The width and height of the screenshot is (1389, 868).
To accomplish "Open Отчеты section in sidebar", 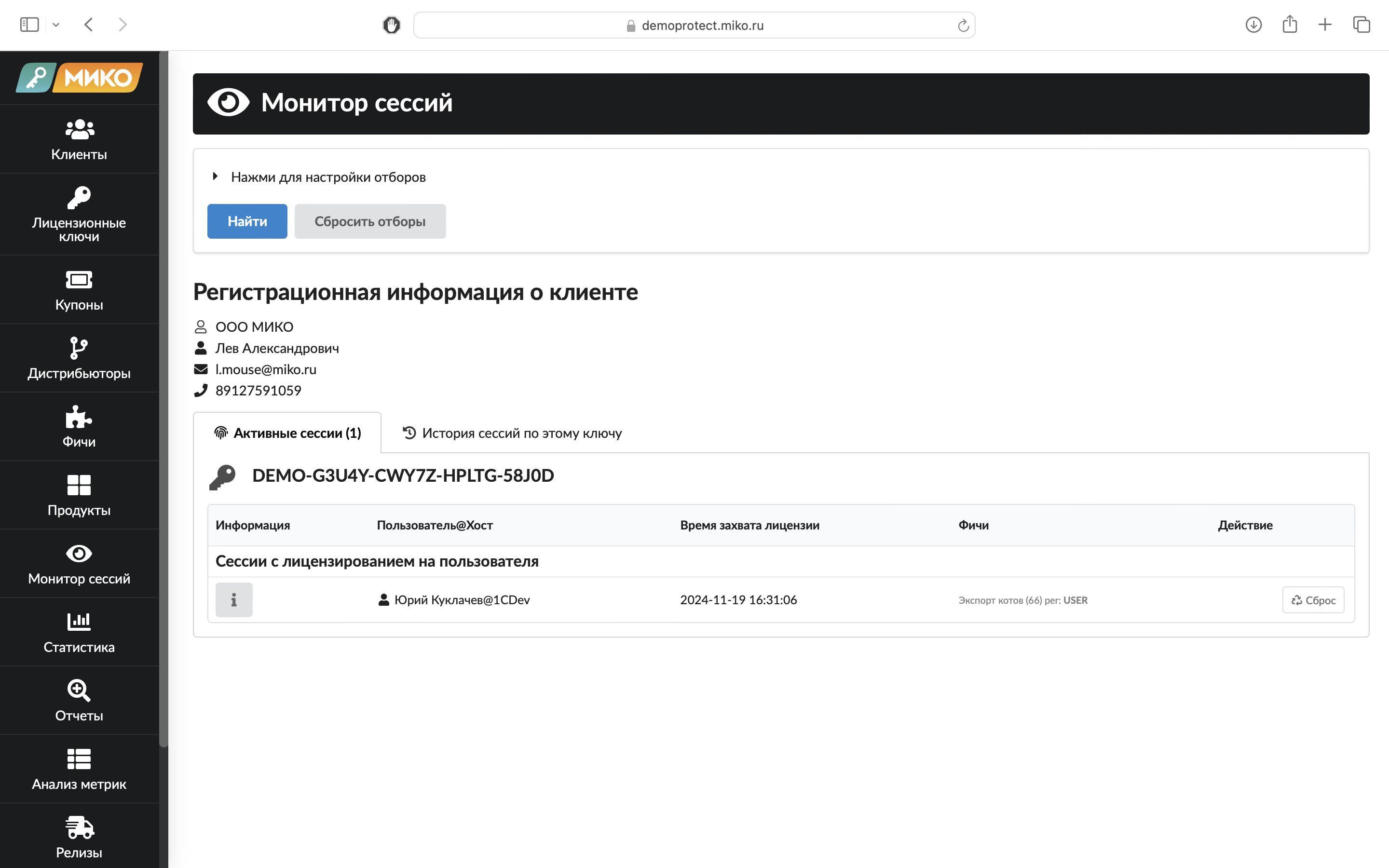I will pos(79,700).
